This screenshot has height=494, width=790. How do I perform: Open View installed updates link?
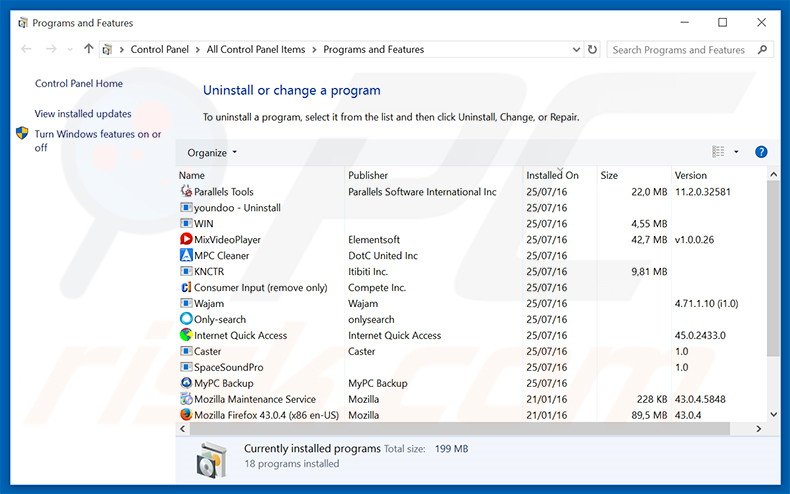[83, 114]
